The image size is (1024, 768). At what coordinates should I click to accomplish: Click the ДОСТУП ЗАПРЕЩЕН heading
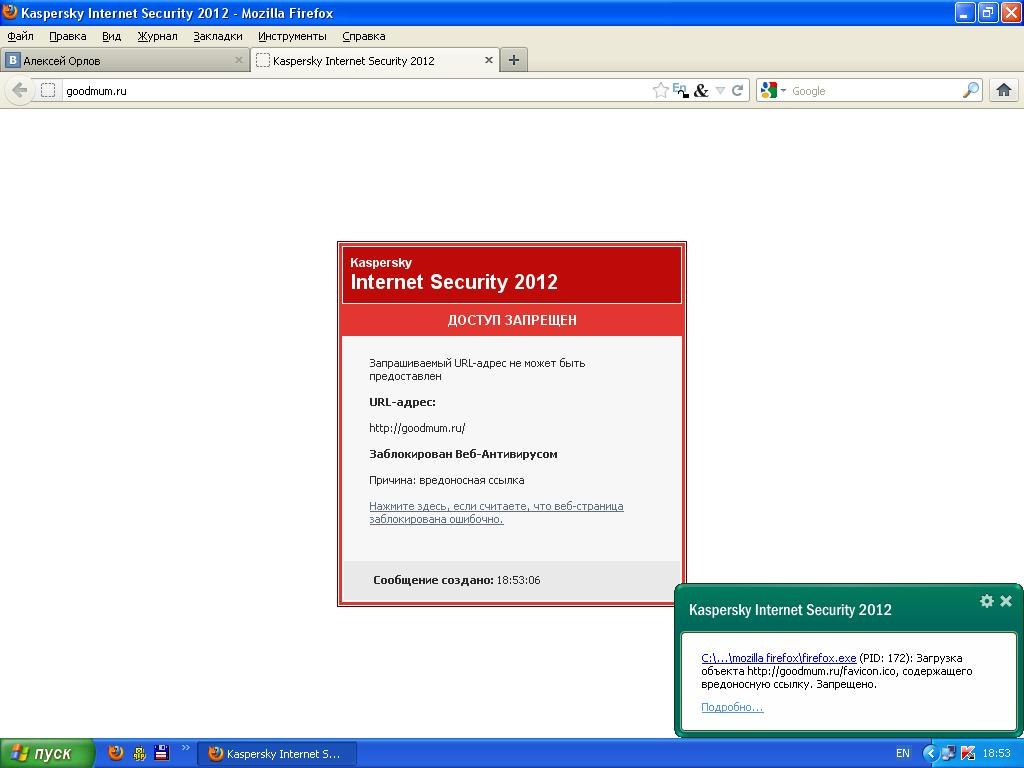pyautogui.click(x=512, y=320)
